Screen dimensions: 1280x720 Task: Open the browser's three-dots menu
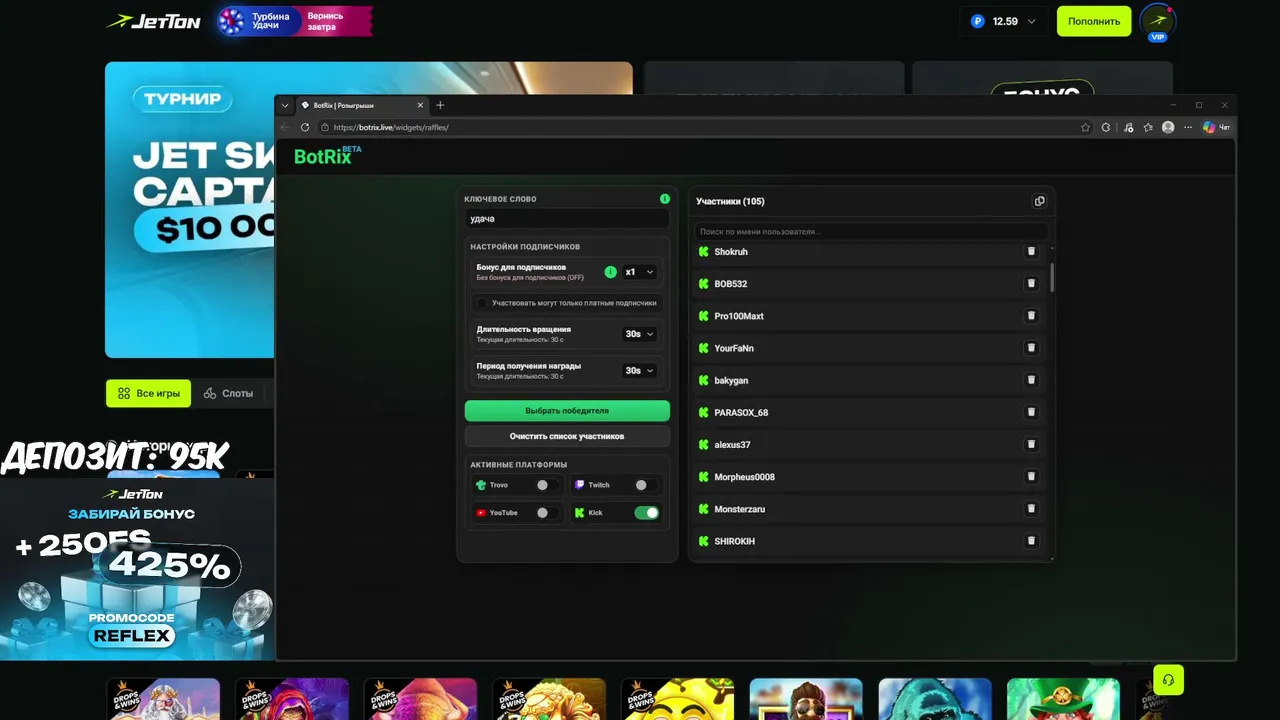tap(1188, 127)
